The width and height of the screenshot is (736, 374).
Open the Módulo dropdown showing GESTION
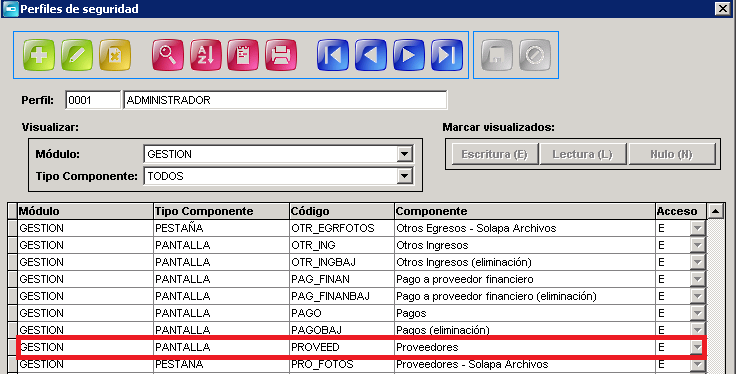[x=404, y=154]
